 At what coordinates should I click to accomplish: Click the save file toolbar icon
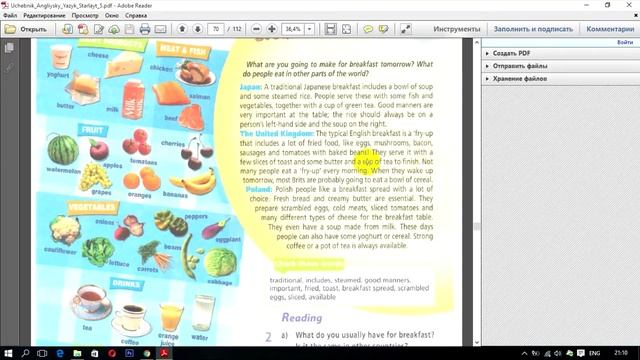pos(129,29)
